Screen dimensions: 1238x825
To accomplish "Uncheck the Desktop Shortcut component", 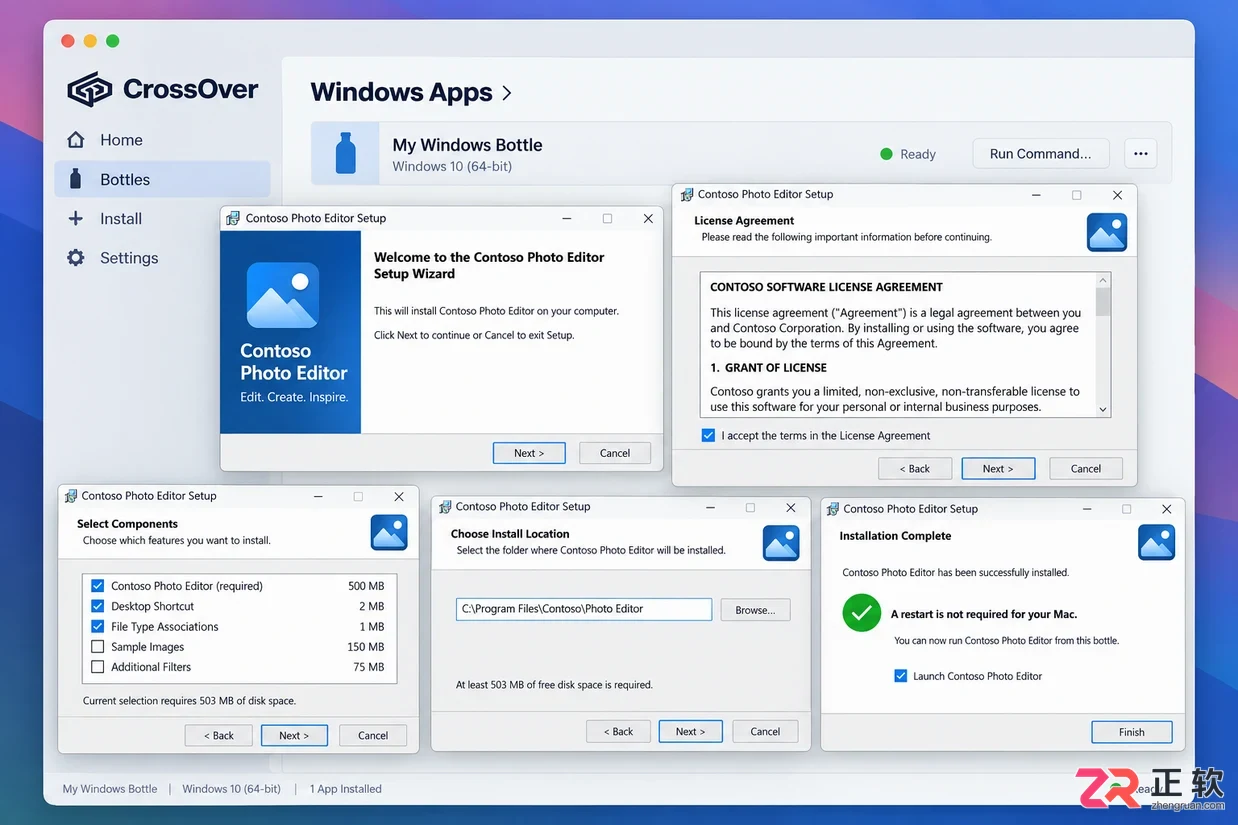I will point(98,606).
